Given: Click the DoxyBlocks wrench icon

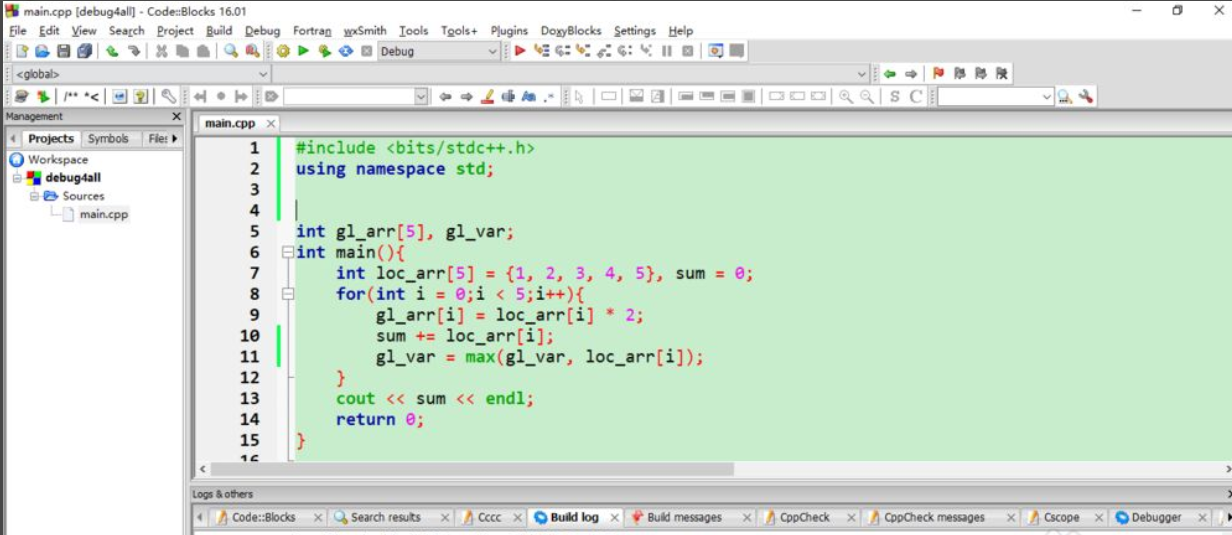Looking at the screenshot, I should point(169,97).
